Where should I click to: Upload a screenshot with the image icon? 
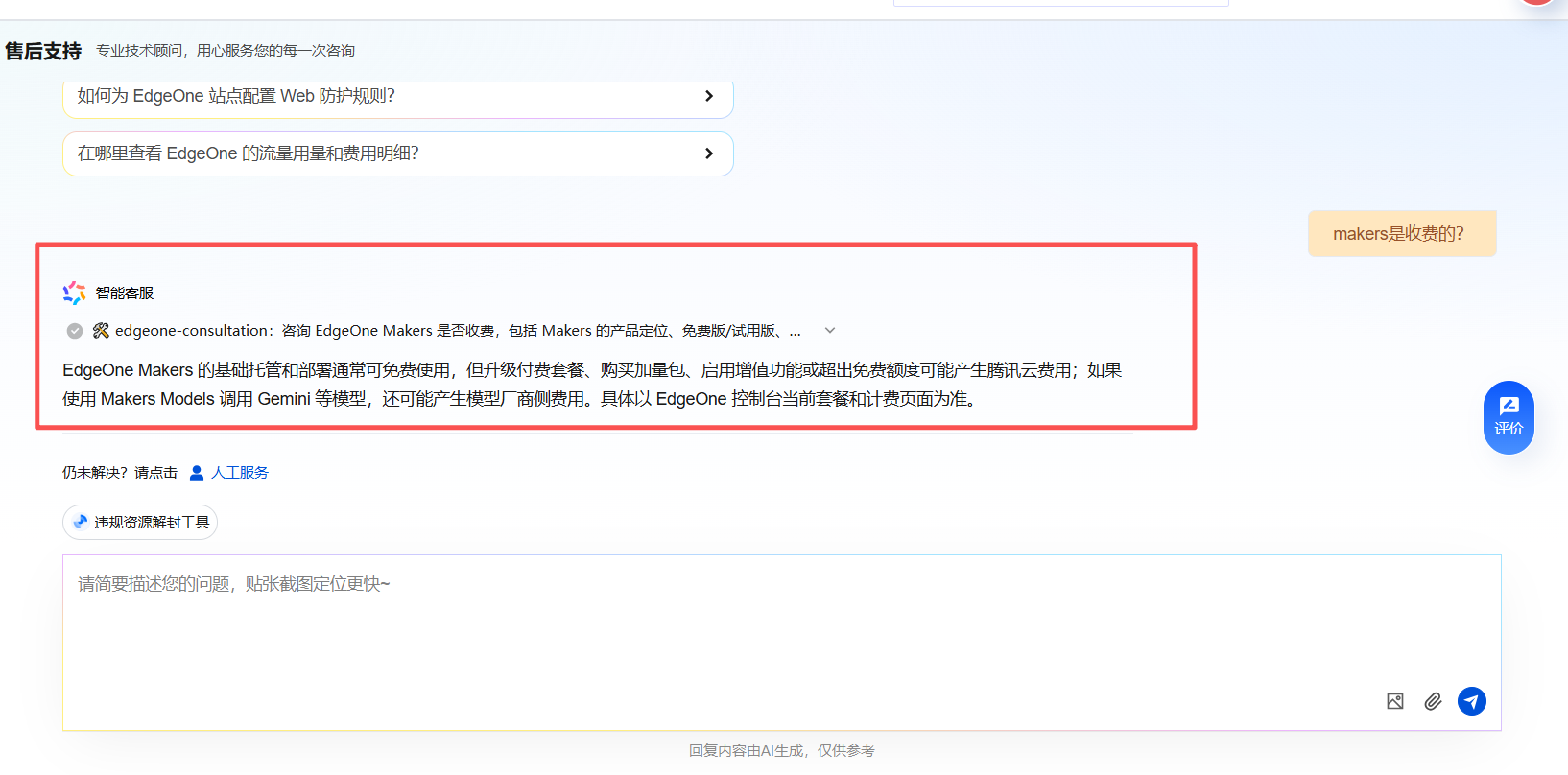click(1395, 701)
